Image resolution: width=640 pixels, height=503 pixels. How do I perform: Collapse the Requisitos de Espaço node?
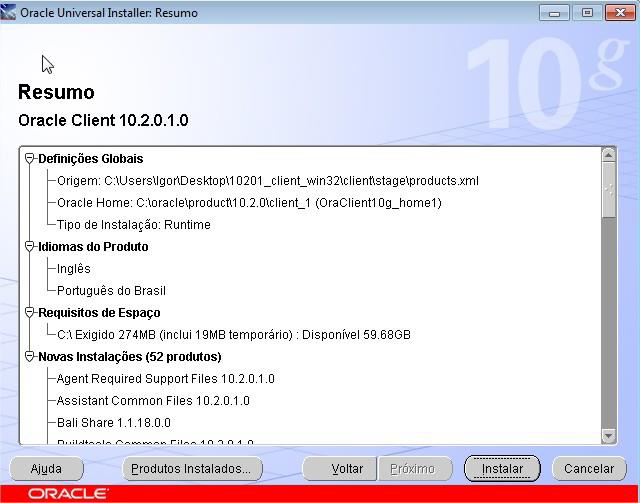(29, 313)
